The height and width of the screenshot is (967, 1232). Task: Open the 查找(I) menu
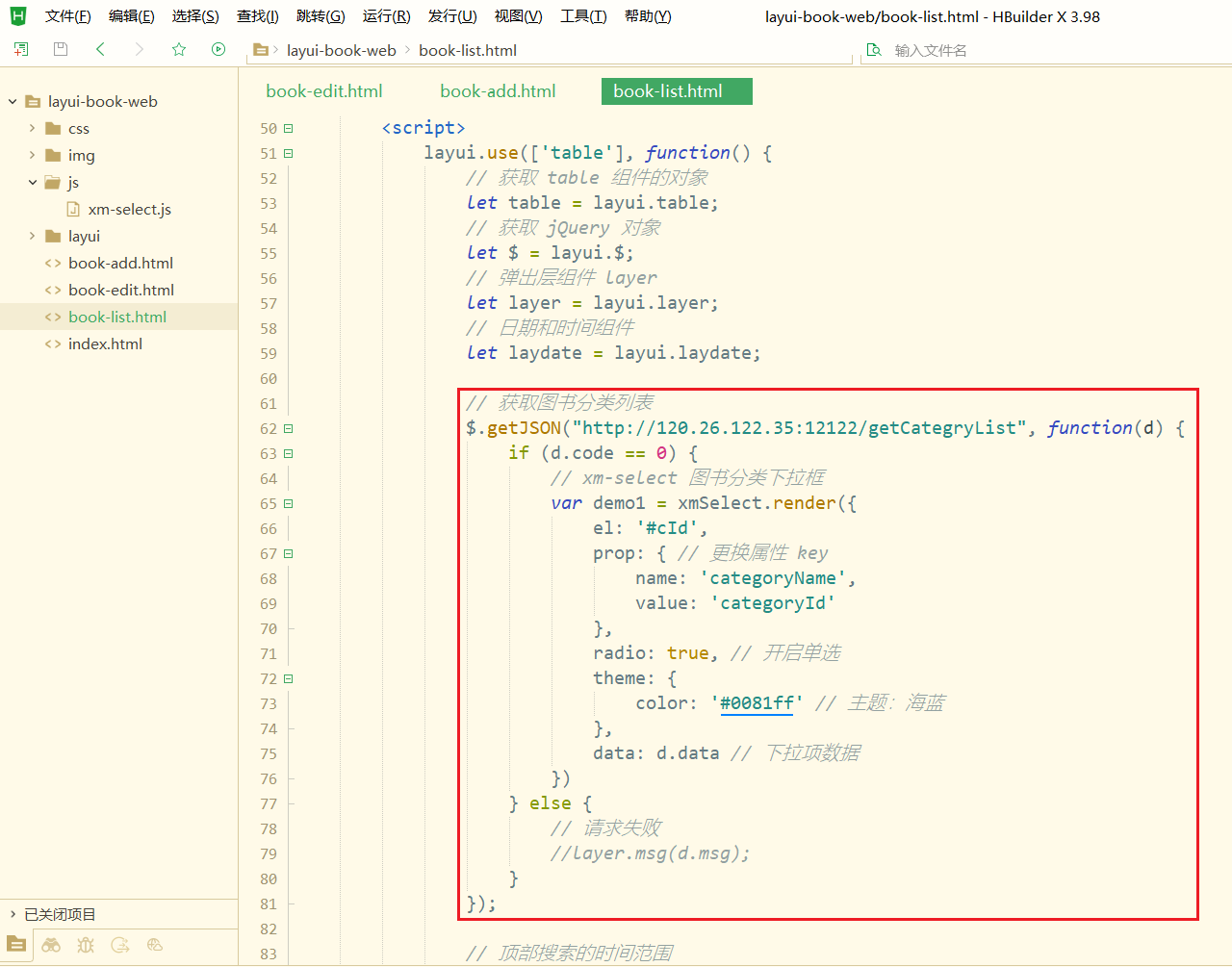coord(258,16)
